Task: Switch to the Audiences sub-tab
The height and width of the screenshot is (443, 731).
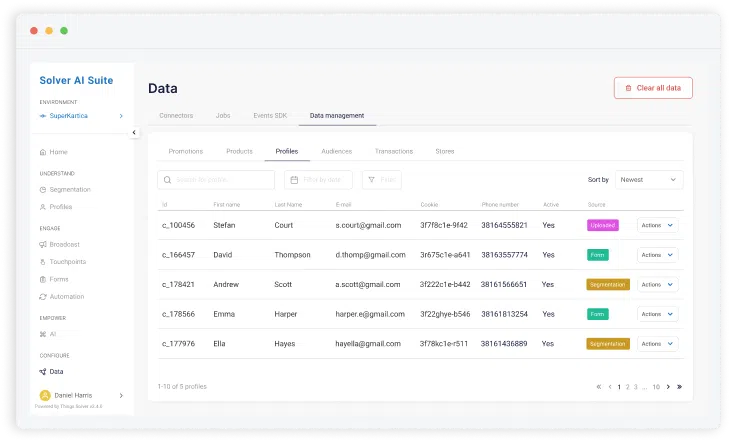Action: tap(336, 151)
